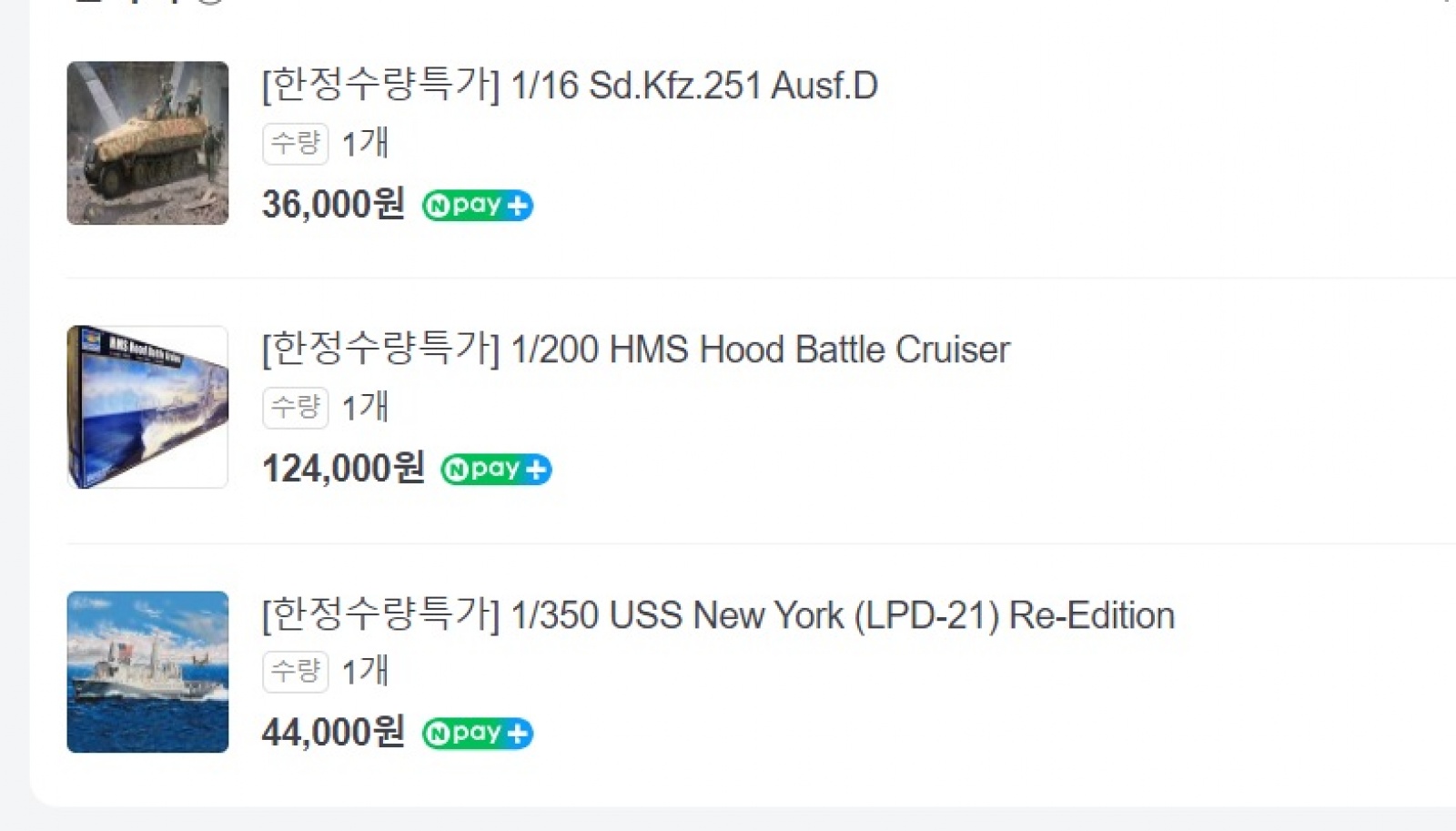Click the 1개 quantity for HMS Hood

click(x=365, y=408)
